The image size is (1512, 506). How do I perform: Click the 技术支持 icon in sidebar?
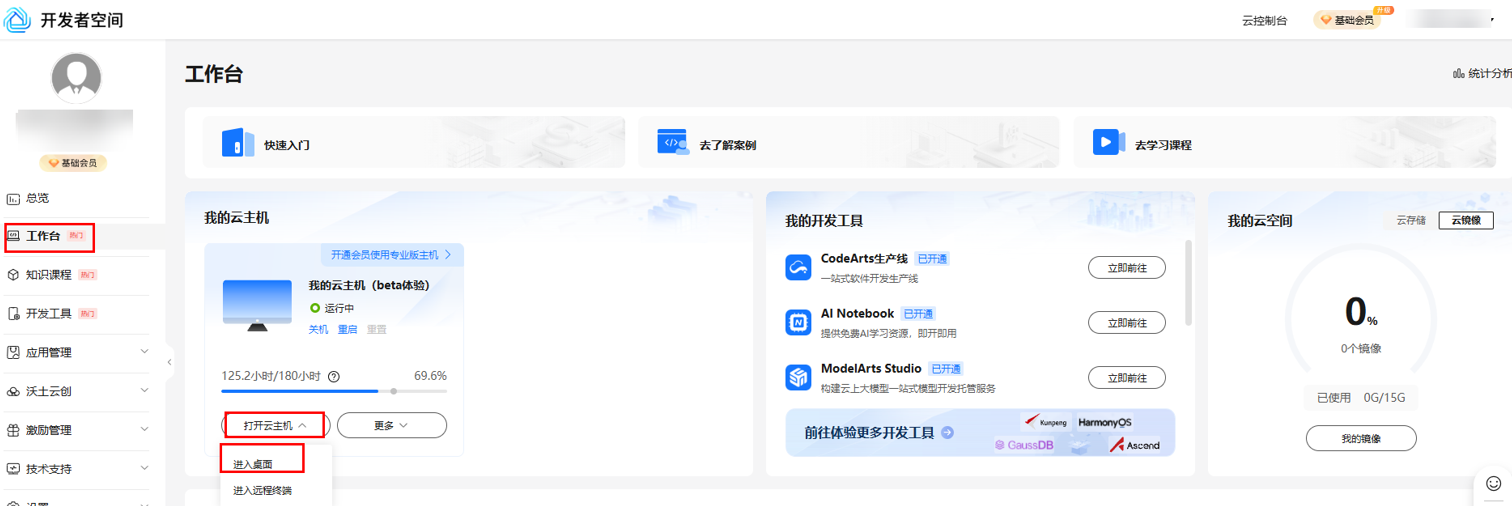coord(13,468)
